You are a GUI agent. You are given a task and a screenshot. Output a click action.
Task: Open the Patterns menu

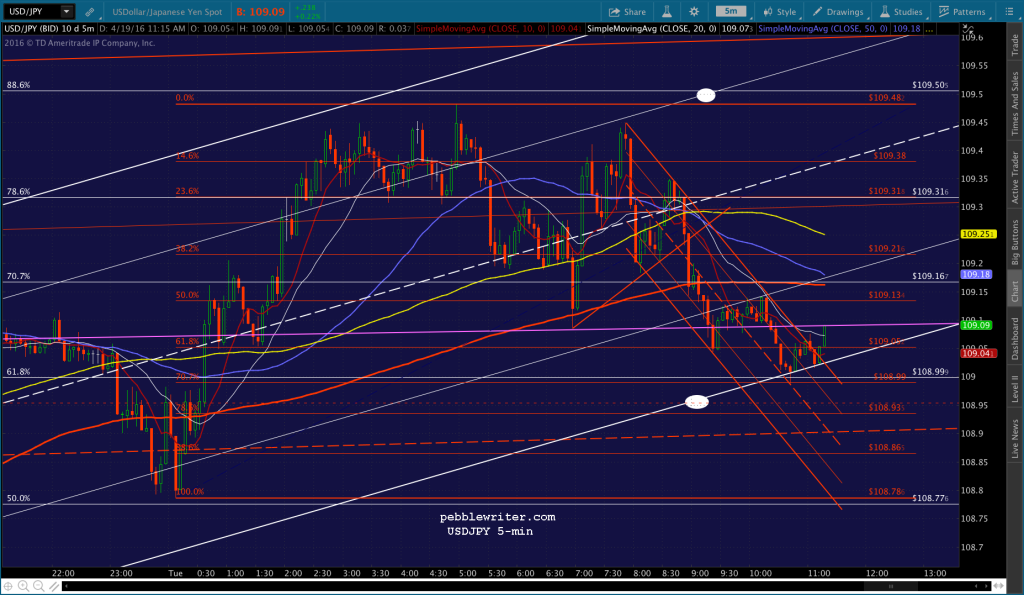point(962,12)
